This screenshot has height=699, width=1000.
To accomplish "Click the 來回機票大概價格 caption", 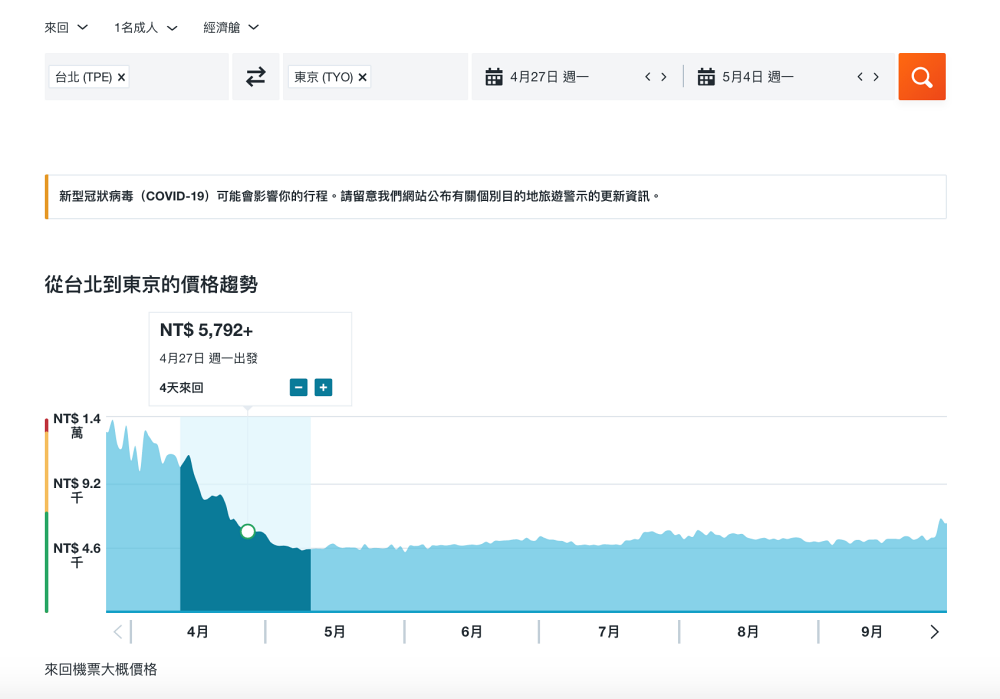I will tap(101, 669).
